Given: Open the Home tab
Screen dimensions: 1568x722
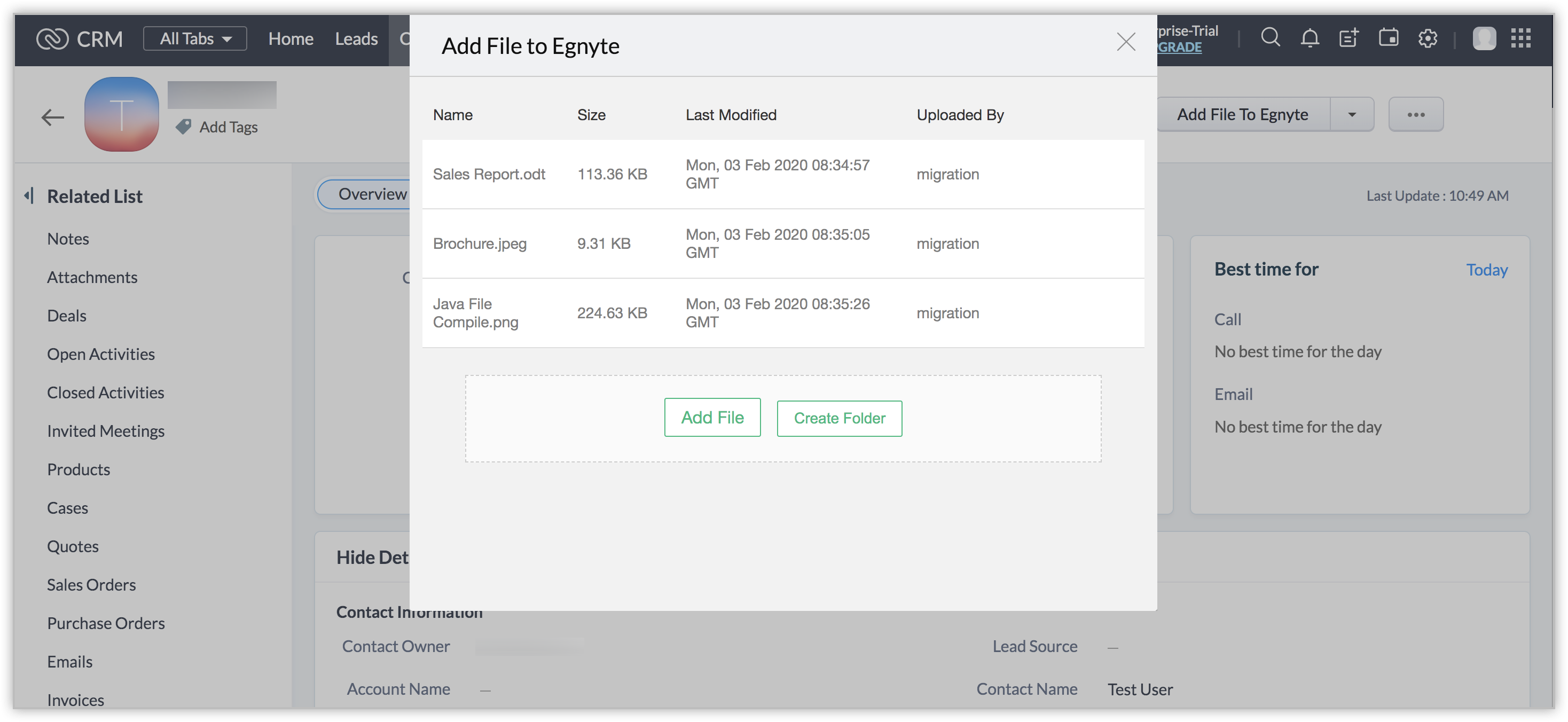Looking at the screenshot, I should click(x=291, y=39).
